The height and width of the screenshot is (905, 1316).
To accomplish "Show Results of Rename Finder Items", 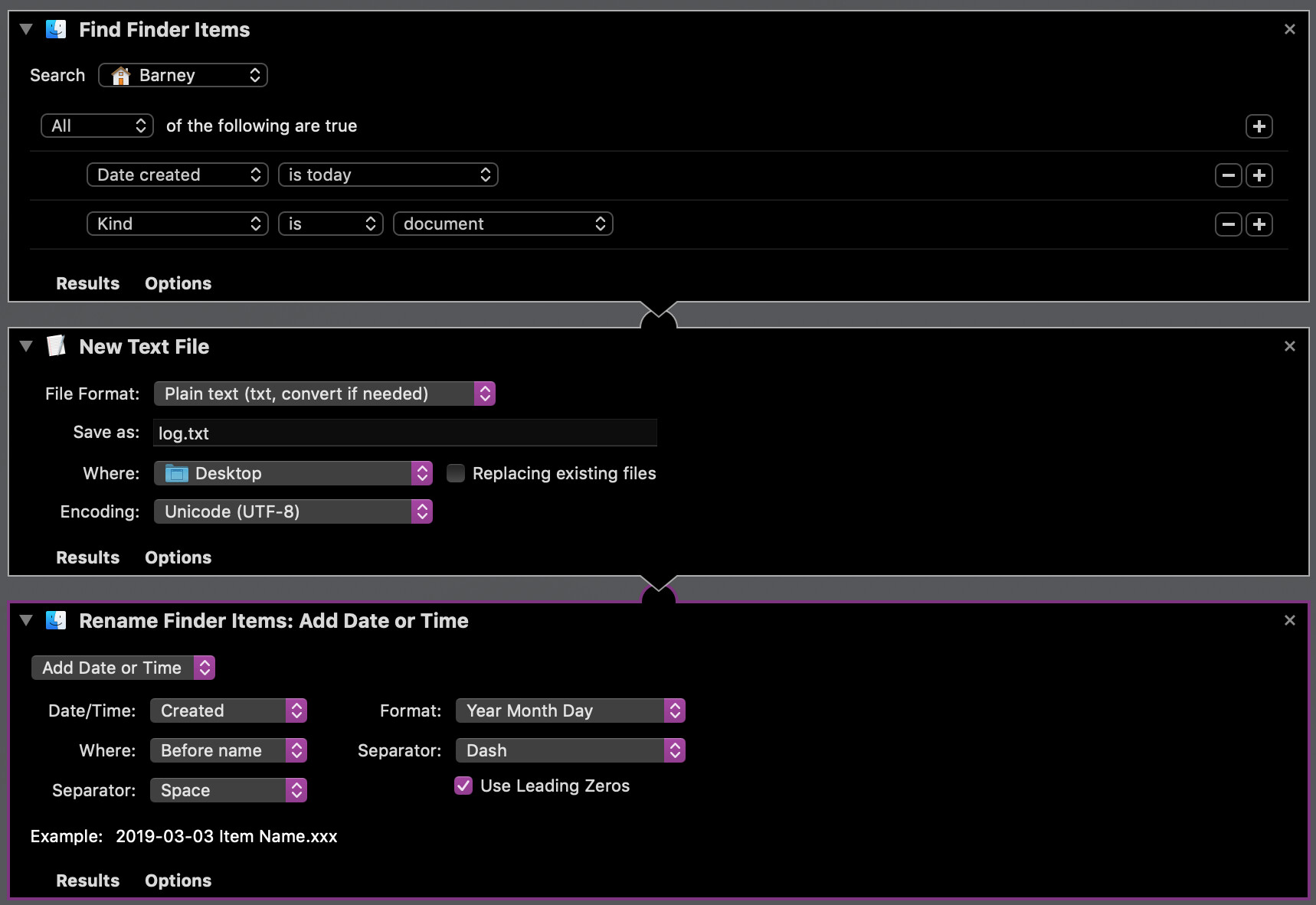I will point(87,880).
